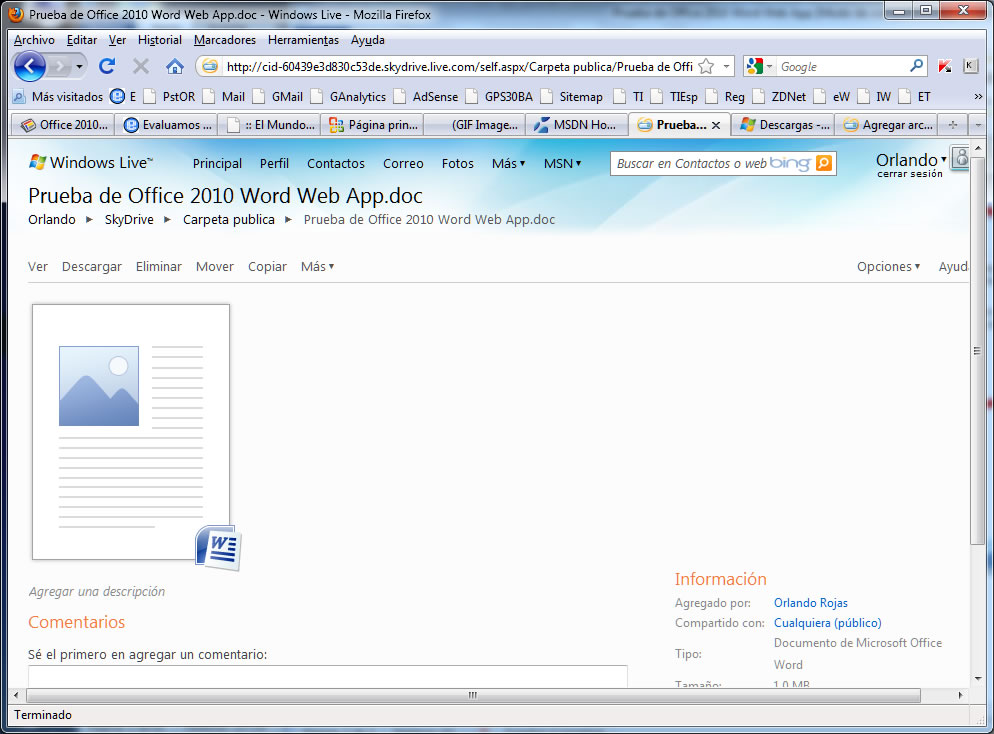Image resolution: width=994 pixels, height=734 pixels.
Task: Open the GMail bookmark
Action: (x=278, y=96)
